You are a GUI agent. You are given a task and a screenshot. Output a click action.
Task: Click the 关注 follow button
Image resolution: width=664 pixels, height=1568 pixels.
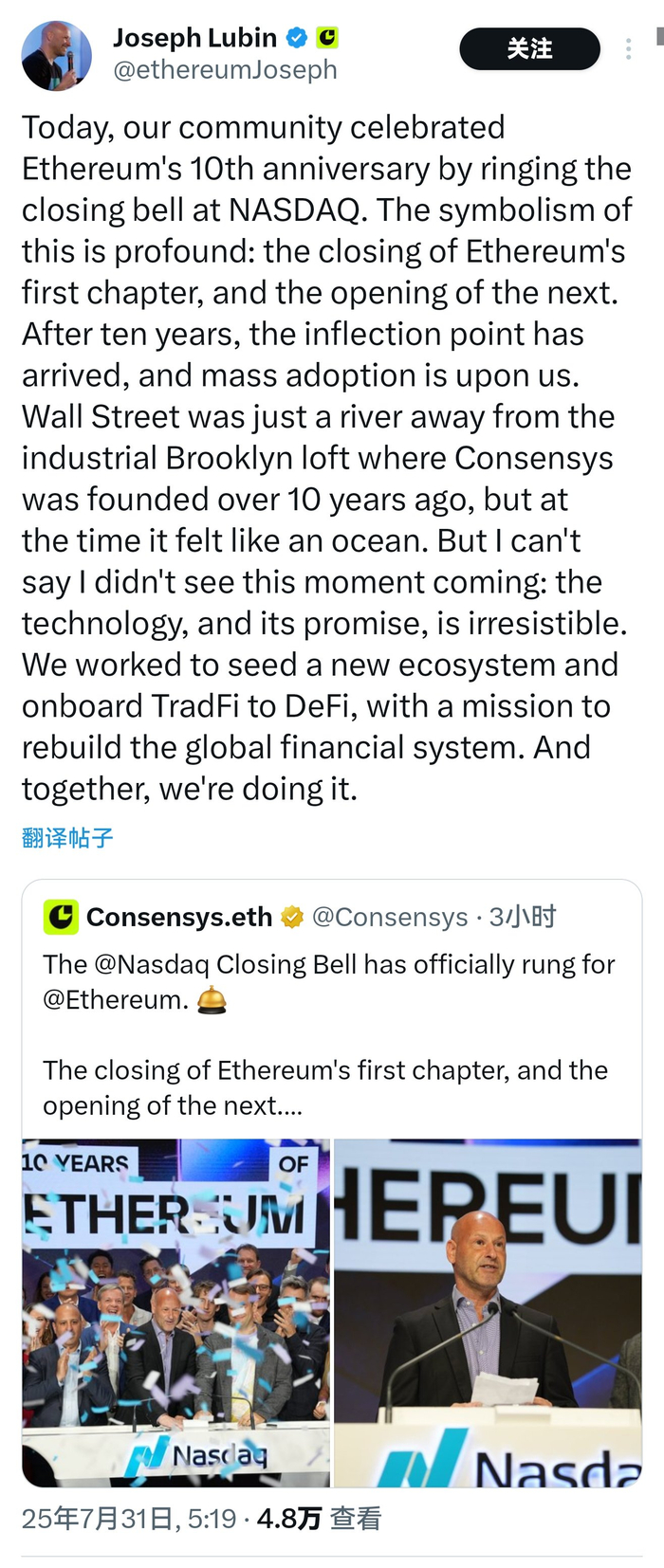pyautogui.click(x=529, y=50)
